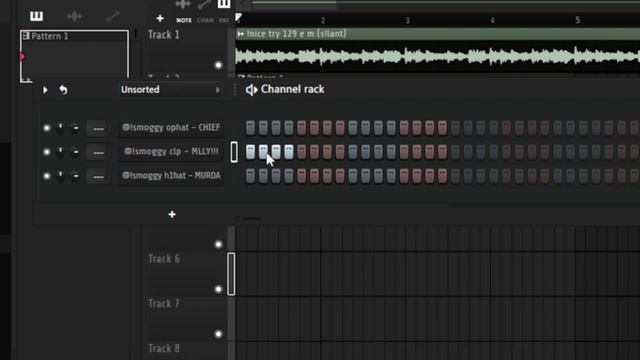This screenshot has width=640, height=360.
Task: Click the plus button beside NOTE tab
Action: [160, 18]
